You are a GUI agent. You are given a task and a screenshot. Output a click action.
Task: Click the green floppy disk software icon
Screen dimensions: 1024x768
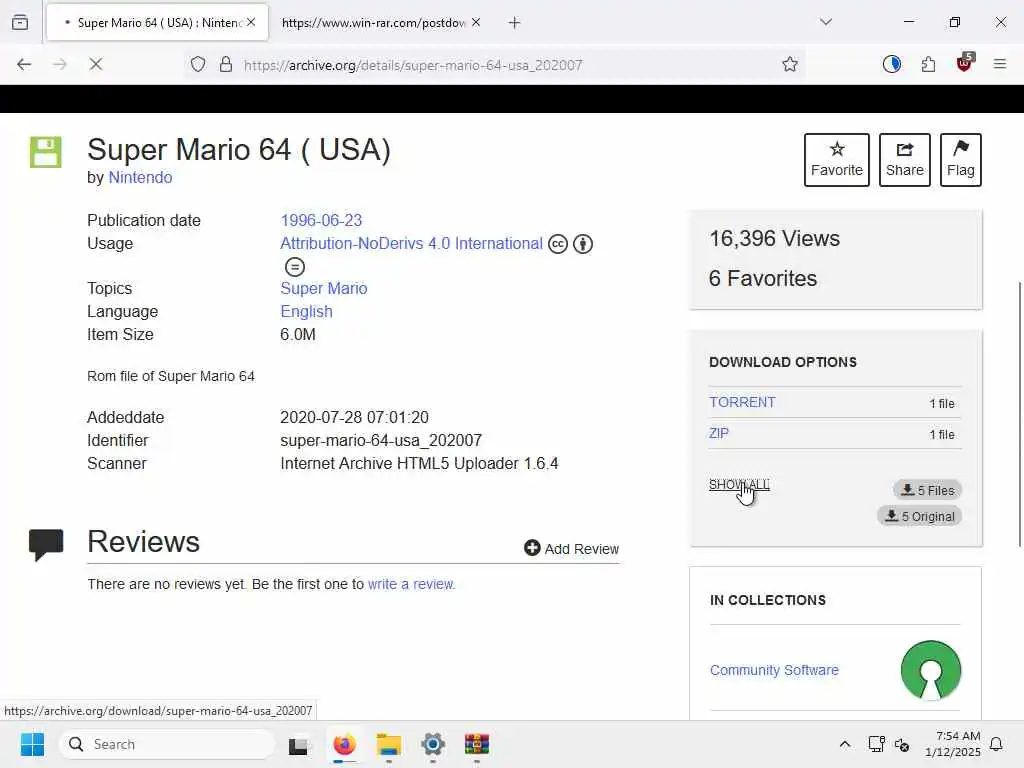pos(46,152)
